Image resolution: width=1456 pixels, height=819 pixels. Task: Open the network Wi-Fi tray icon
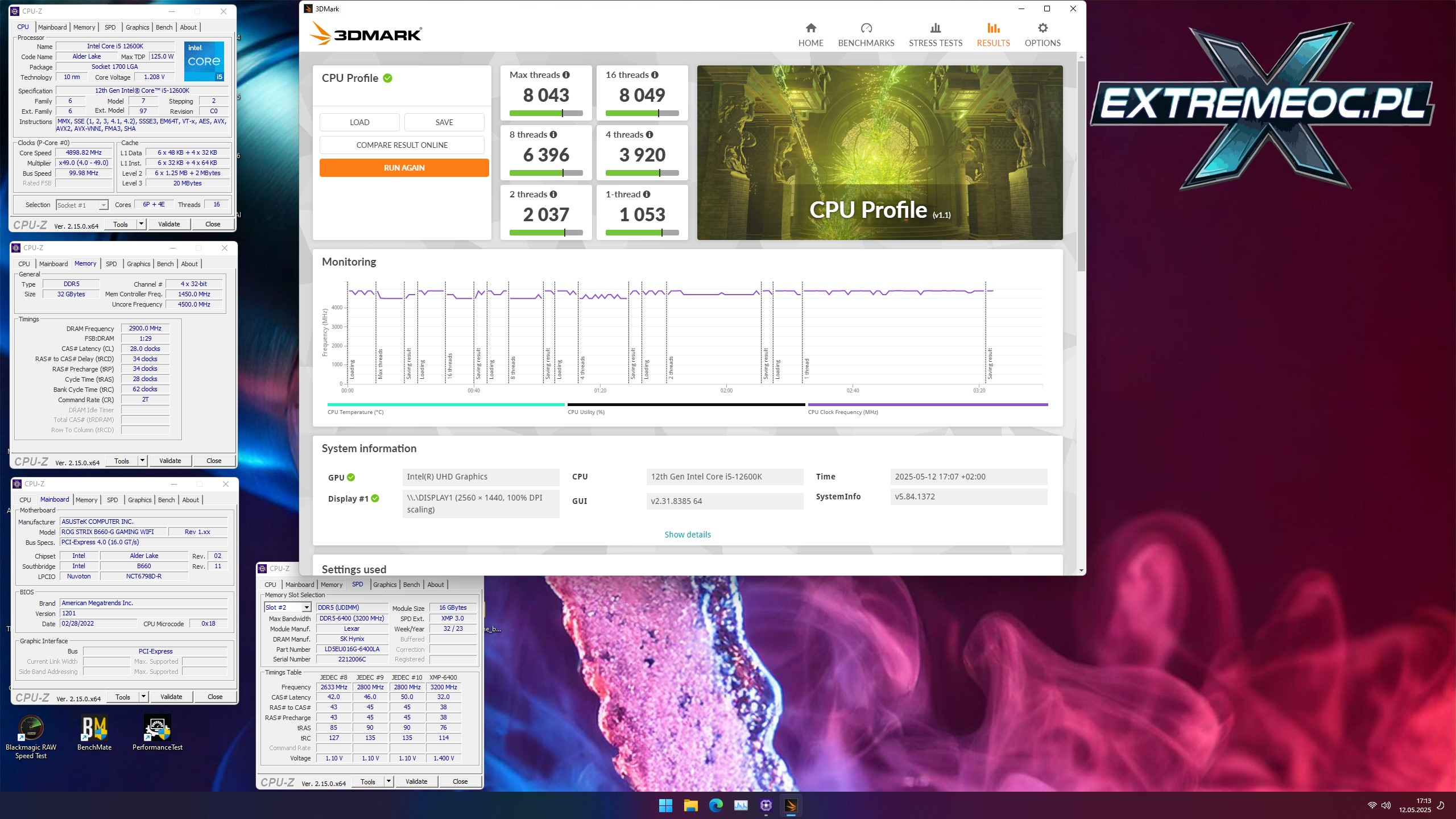pos(1372,805)
